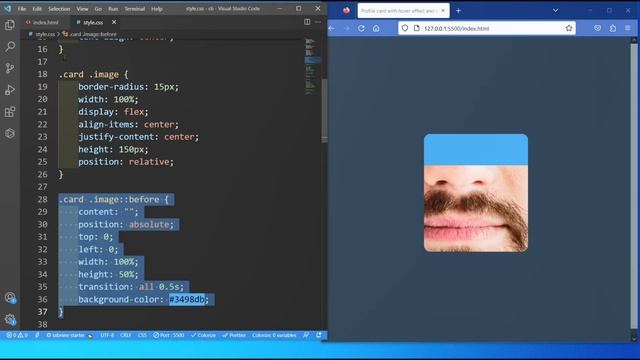Open the Help menu
640x360 pixels.
coord(157,9)
